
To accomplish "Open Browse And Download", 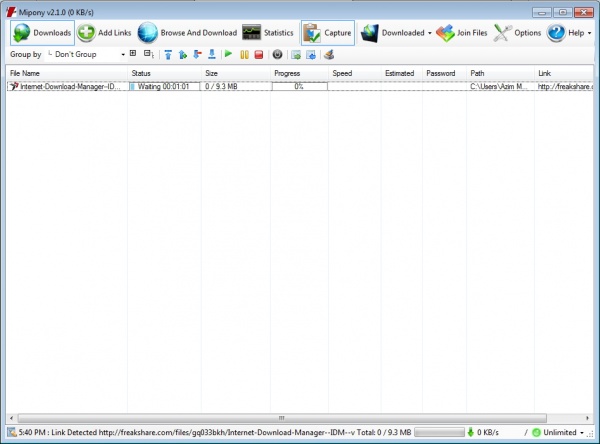I will point(188,33).
